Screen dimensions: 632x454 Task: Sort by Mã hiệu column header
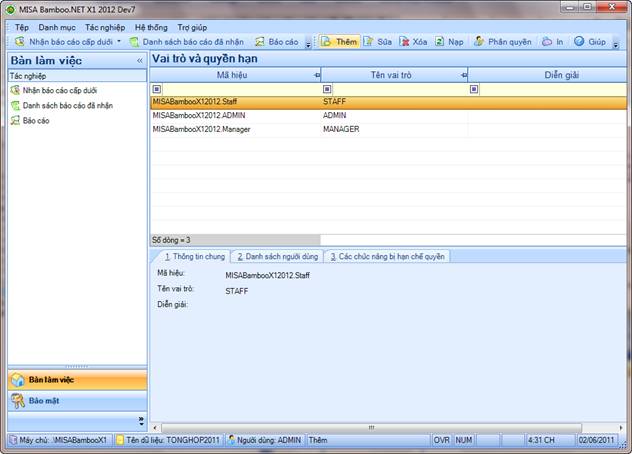click(x=232, y=75)
